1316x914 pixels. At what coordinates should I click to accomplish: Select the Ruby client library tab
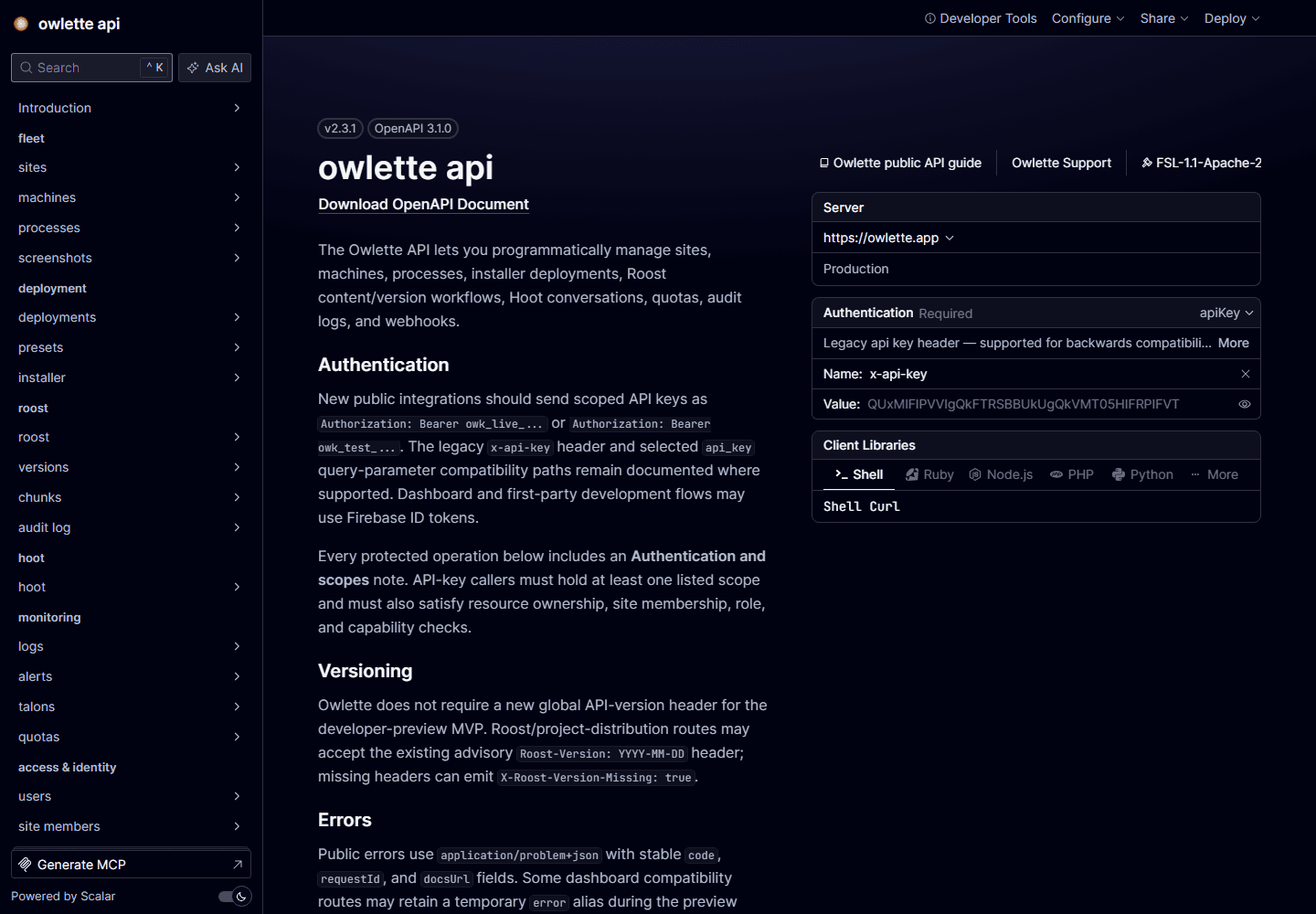[x=929, y=474]
